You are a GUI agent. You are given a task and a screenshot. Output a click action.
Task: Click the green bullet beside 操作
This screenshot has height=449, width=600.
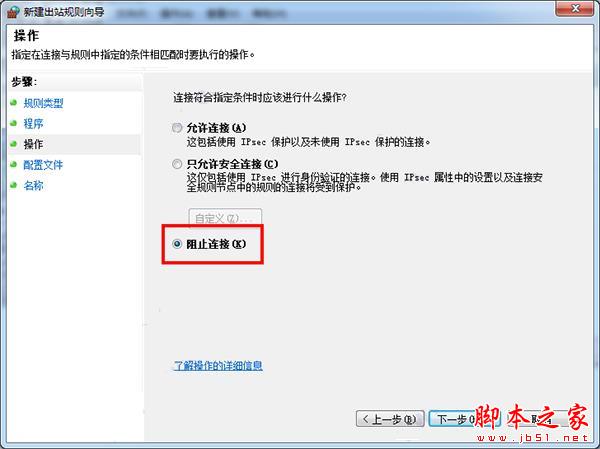pos(14,144)
